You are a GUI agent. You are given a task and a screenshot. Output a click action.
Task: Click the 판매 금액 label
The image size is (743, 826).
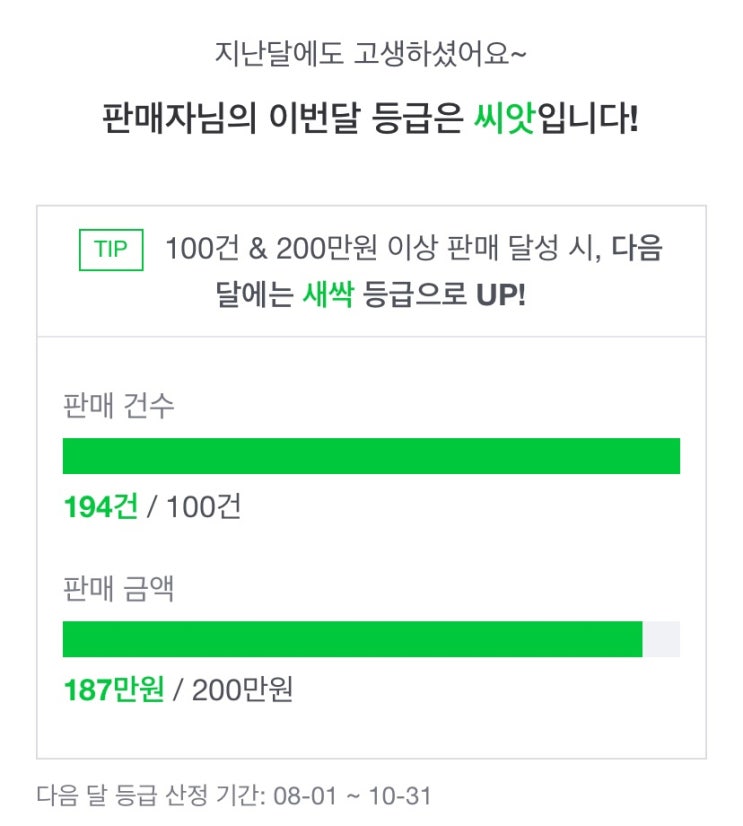click(x=118, y=589)
